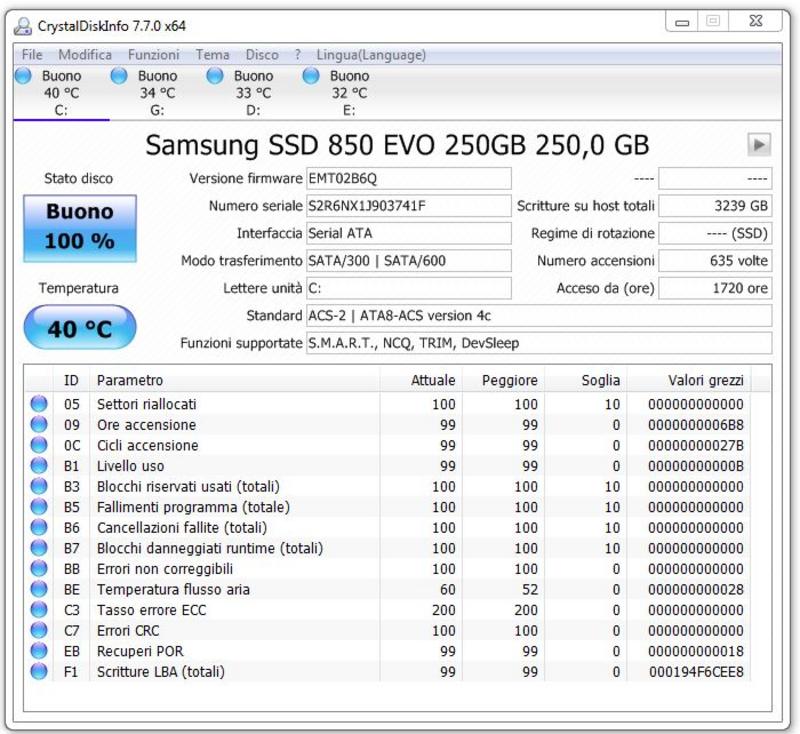
Task: Select the Settori riallocati parameter name
Action: (x=146, y=404)
